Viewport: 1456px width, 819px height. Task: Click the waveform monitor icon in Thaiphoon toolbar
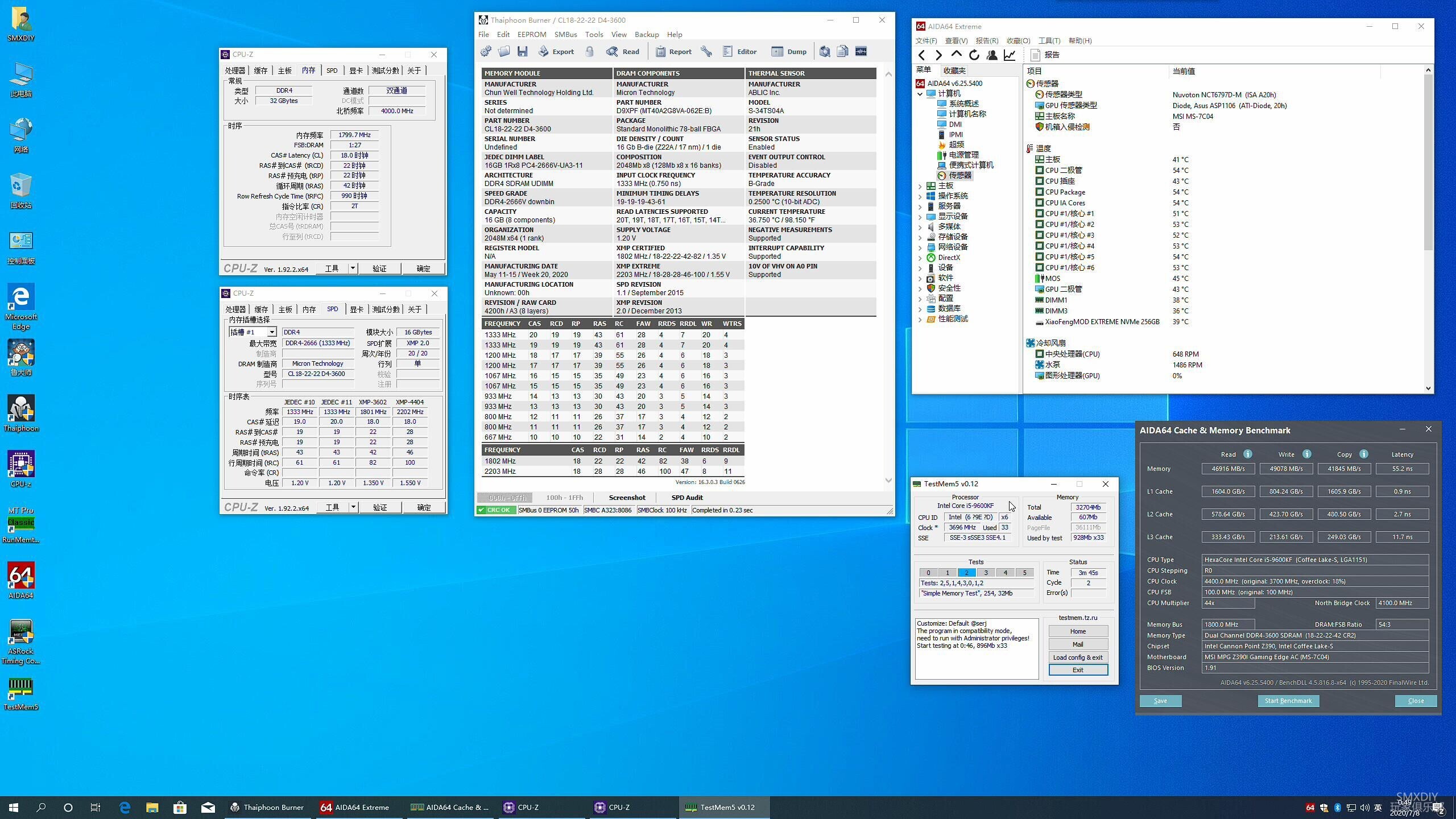click(x=861, y=52)
